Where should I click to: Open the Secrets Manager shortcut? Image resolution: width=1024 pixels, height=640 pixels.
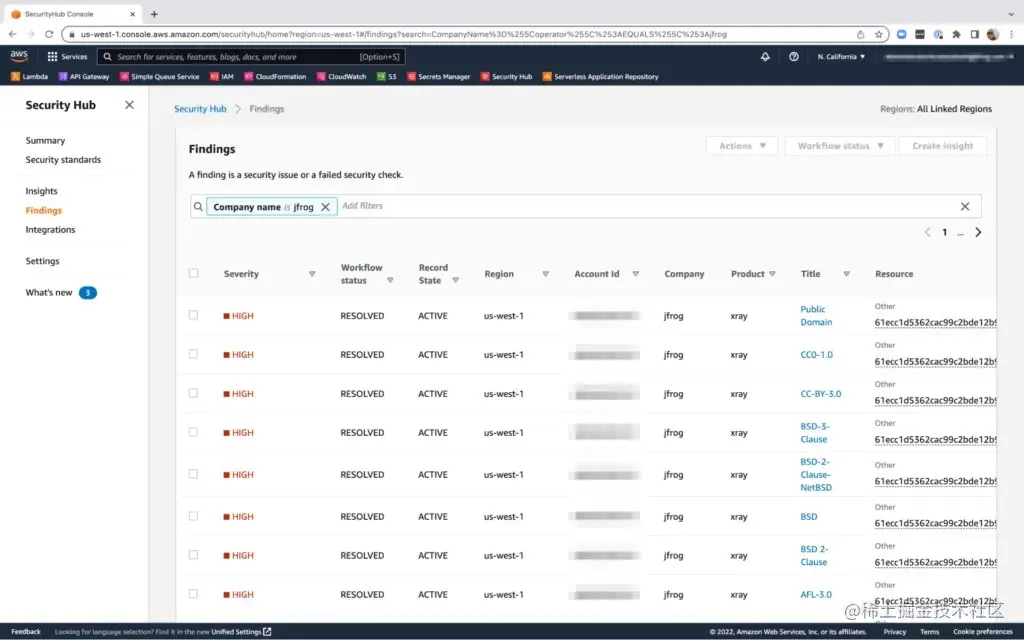(x=438, y=76)
